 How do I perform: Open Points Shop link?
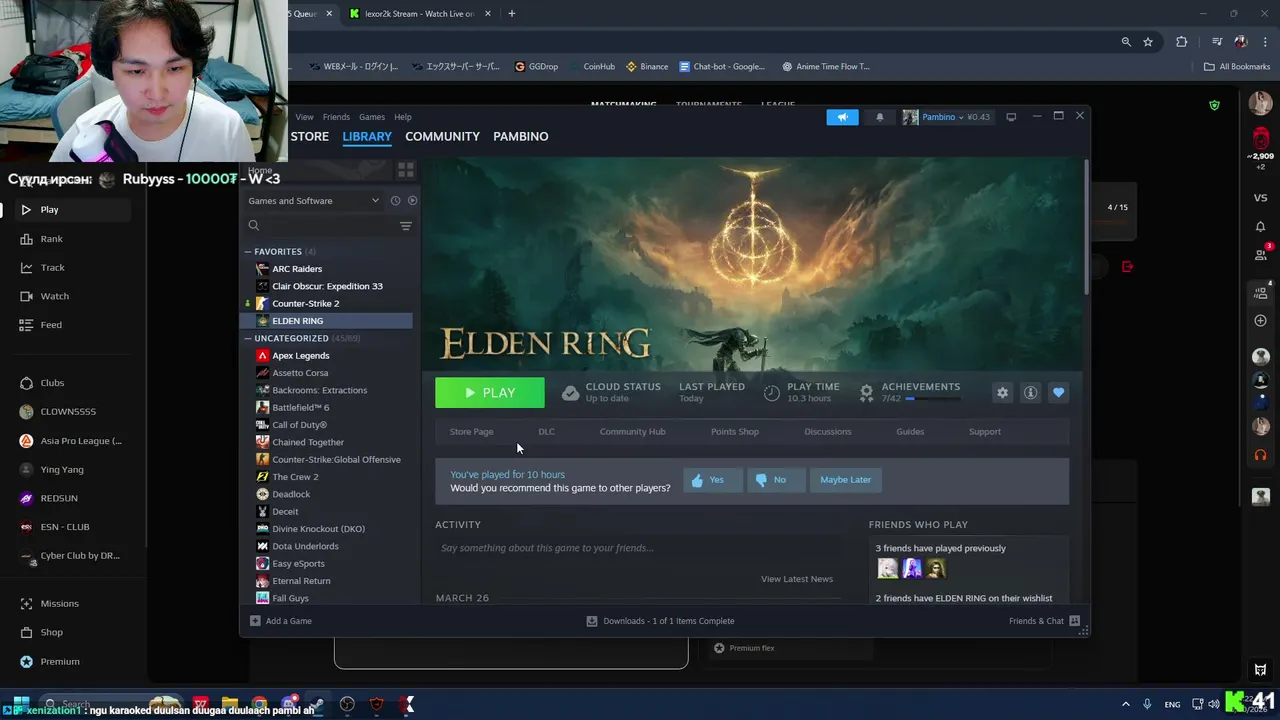click(735, 432)
